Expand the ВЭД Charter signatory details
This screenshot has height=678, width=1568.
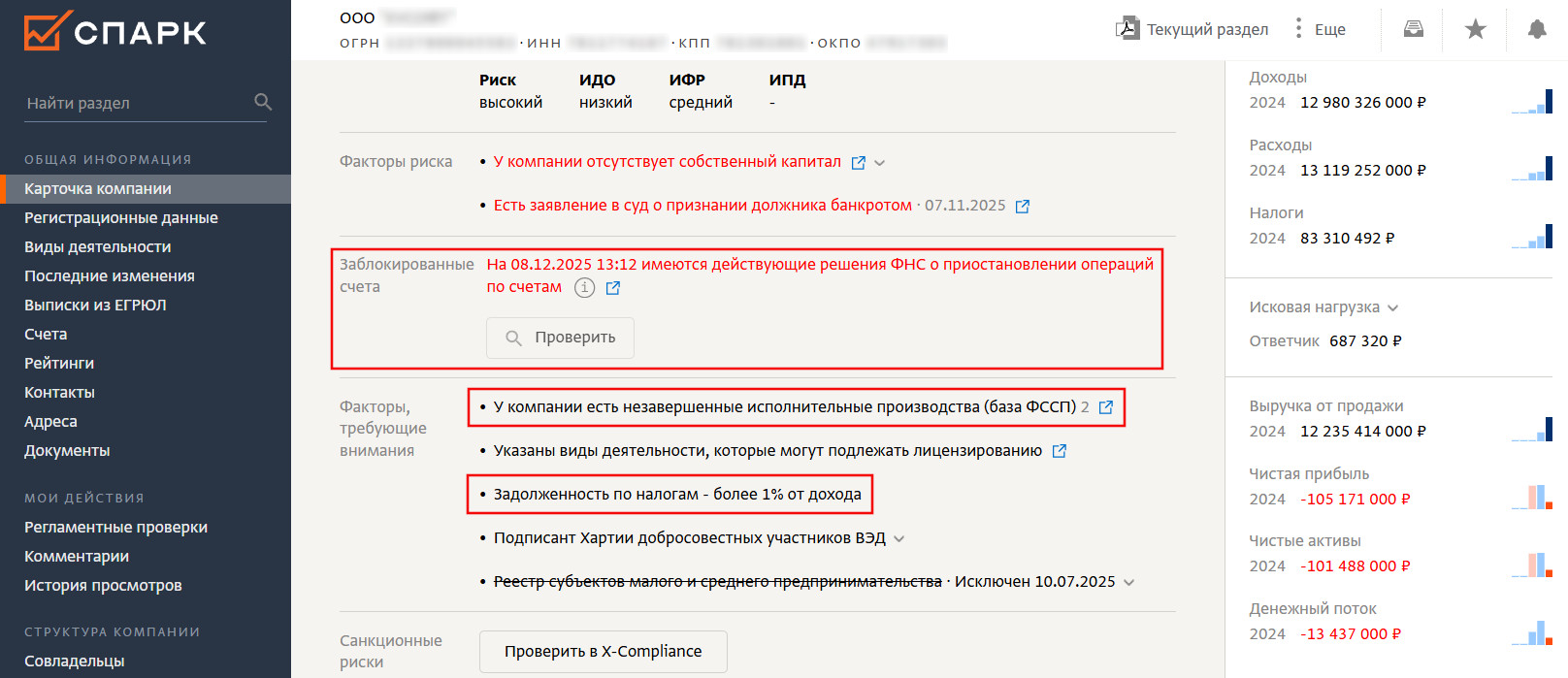[x=899, y=539]
